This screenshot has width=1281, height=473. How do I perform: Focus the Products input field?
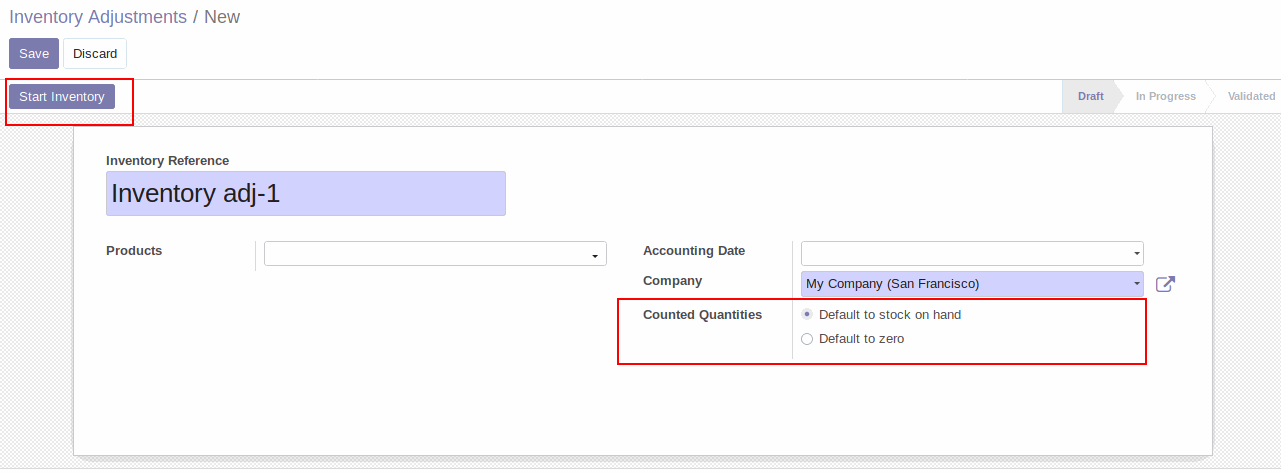[x=435, y=254]
